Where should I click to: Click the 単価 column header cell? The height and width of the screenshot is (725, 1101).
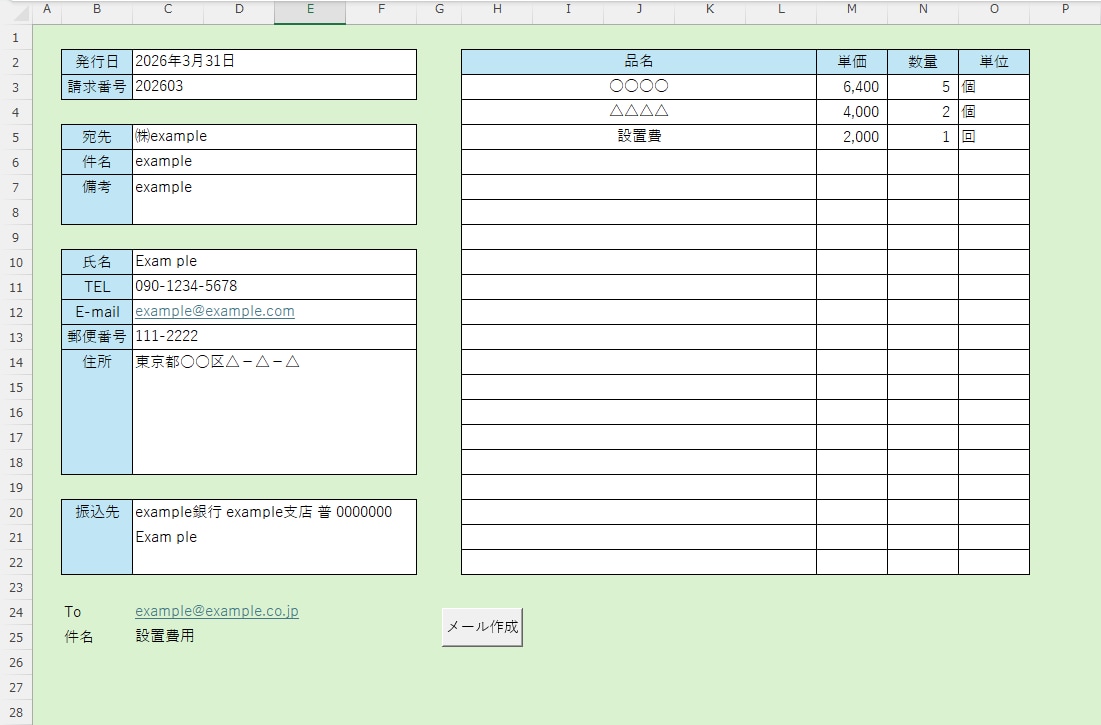tap(852, 62)
